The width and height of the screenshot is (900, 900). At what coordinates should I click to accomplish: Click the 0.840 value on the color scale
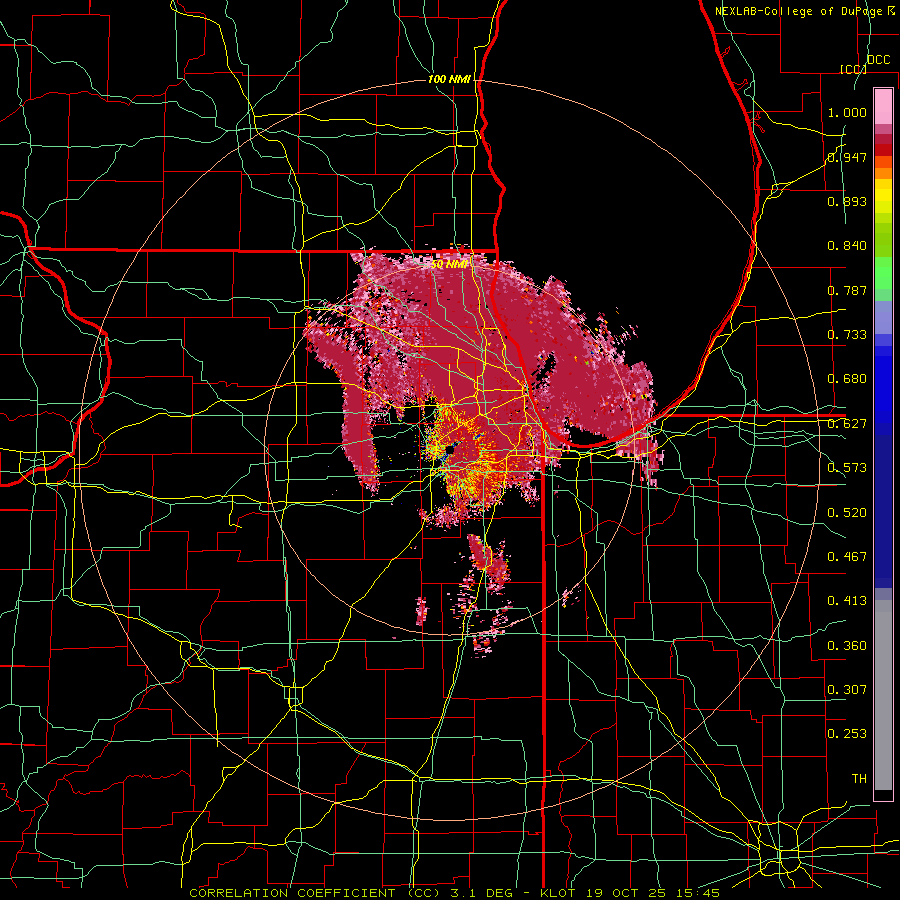[x=847, y=246]
